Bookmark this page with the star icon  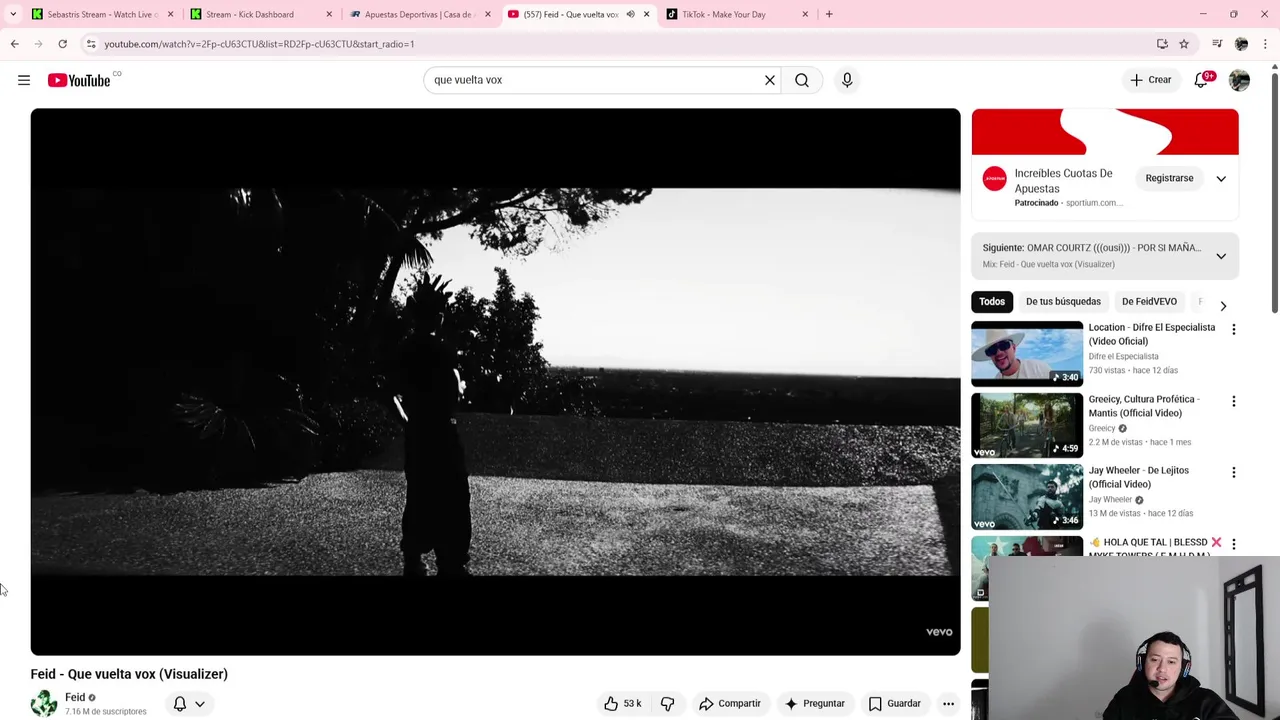(1184, 44)
